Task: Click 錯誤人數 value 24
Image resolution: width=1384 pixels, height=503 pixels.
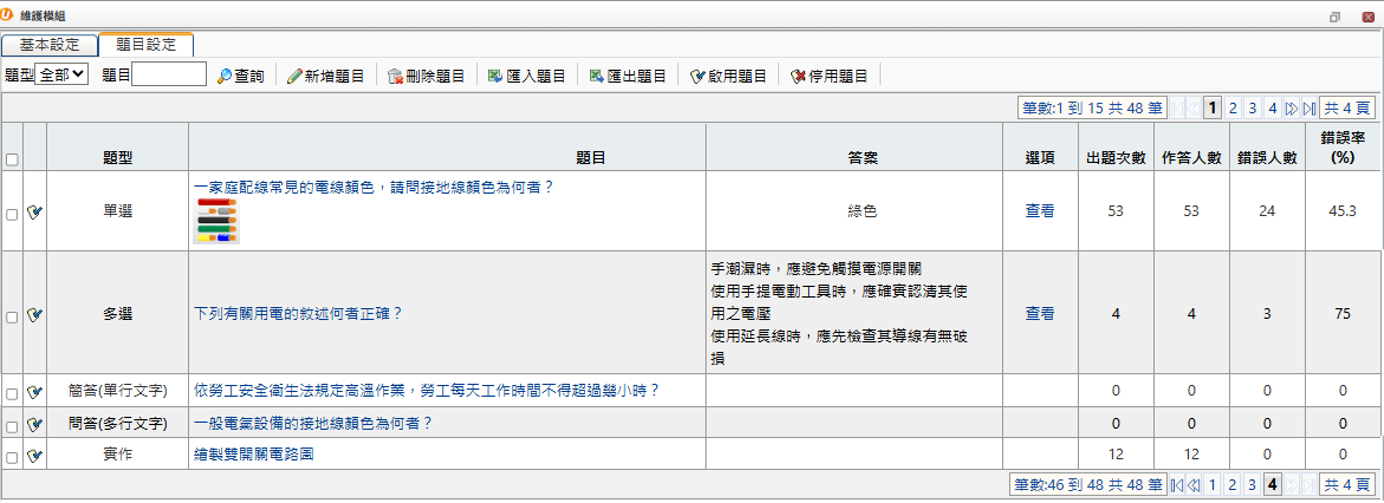Action: click(x=1267, y=211)
